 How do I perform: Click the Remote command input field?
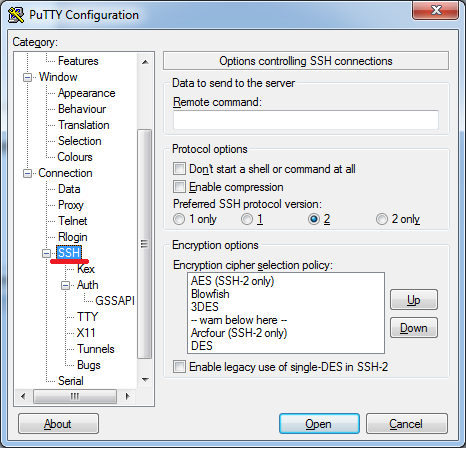[306, 120]
